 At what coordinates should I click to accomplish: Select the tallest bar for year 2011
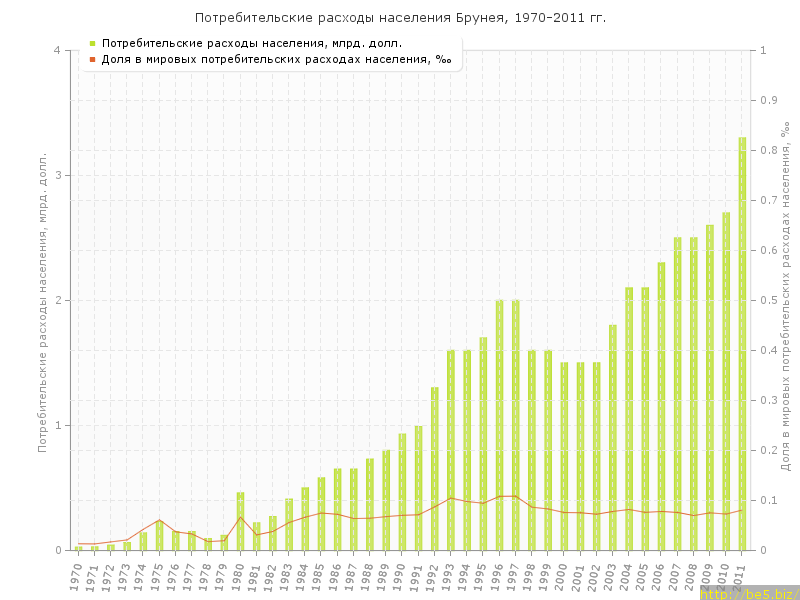tap(742, 343)
